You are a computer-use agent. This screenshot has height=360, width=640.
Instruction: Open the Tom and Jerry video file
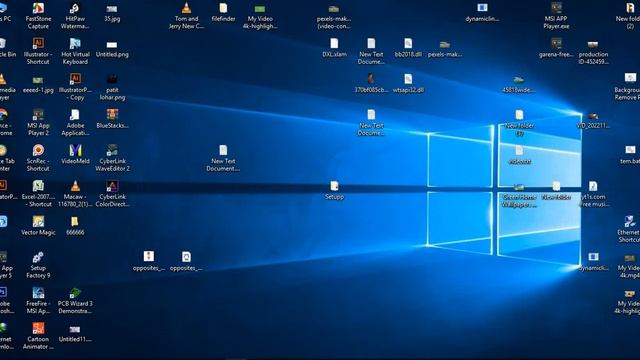coord(186,16)
